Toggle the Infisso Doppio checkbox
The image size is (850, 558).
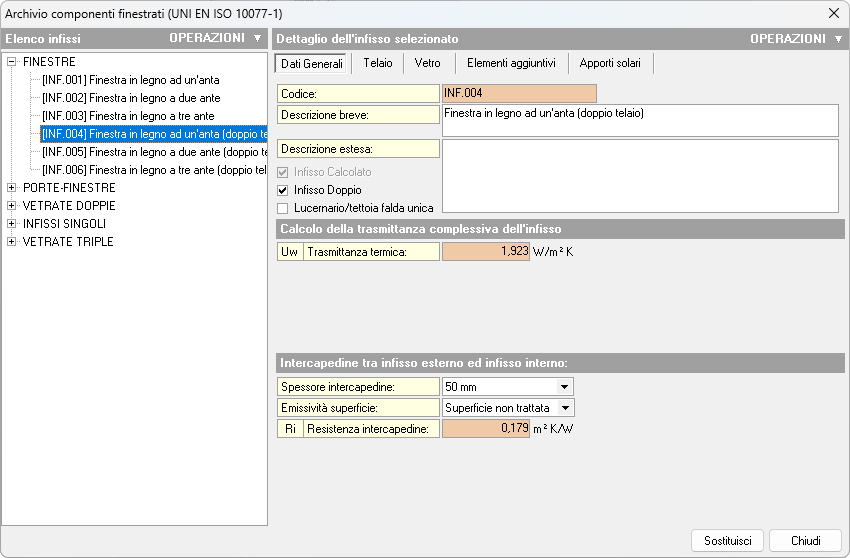[x=283, y=190]
